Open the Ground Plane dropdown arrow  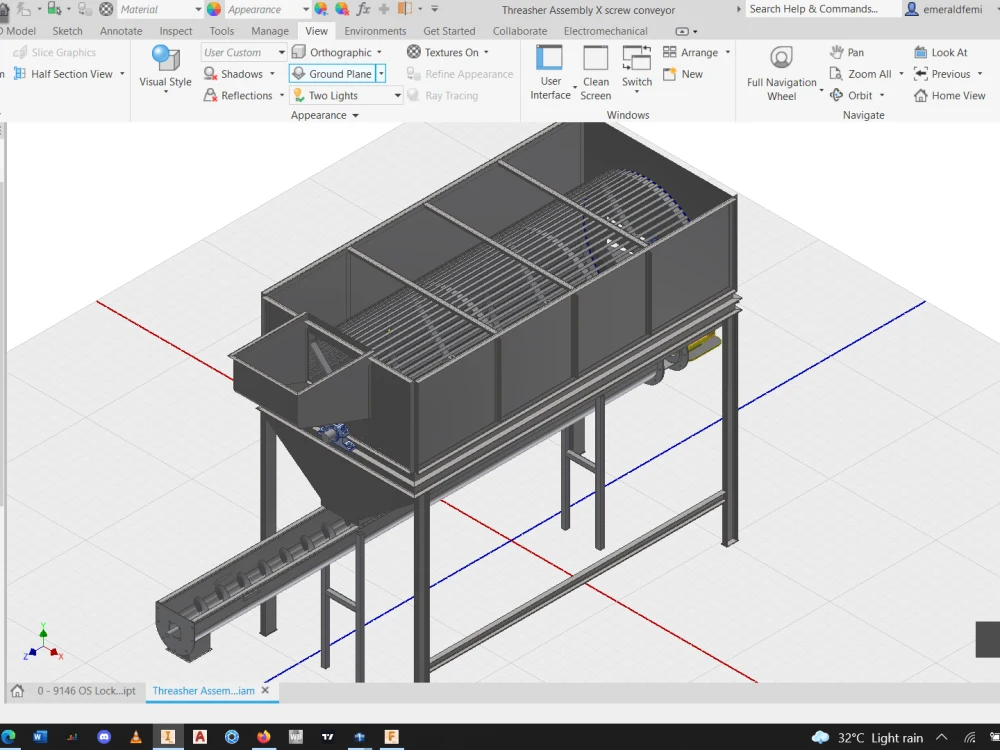[381, 74]
